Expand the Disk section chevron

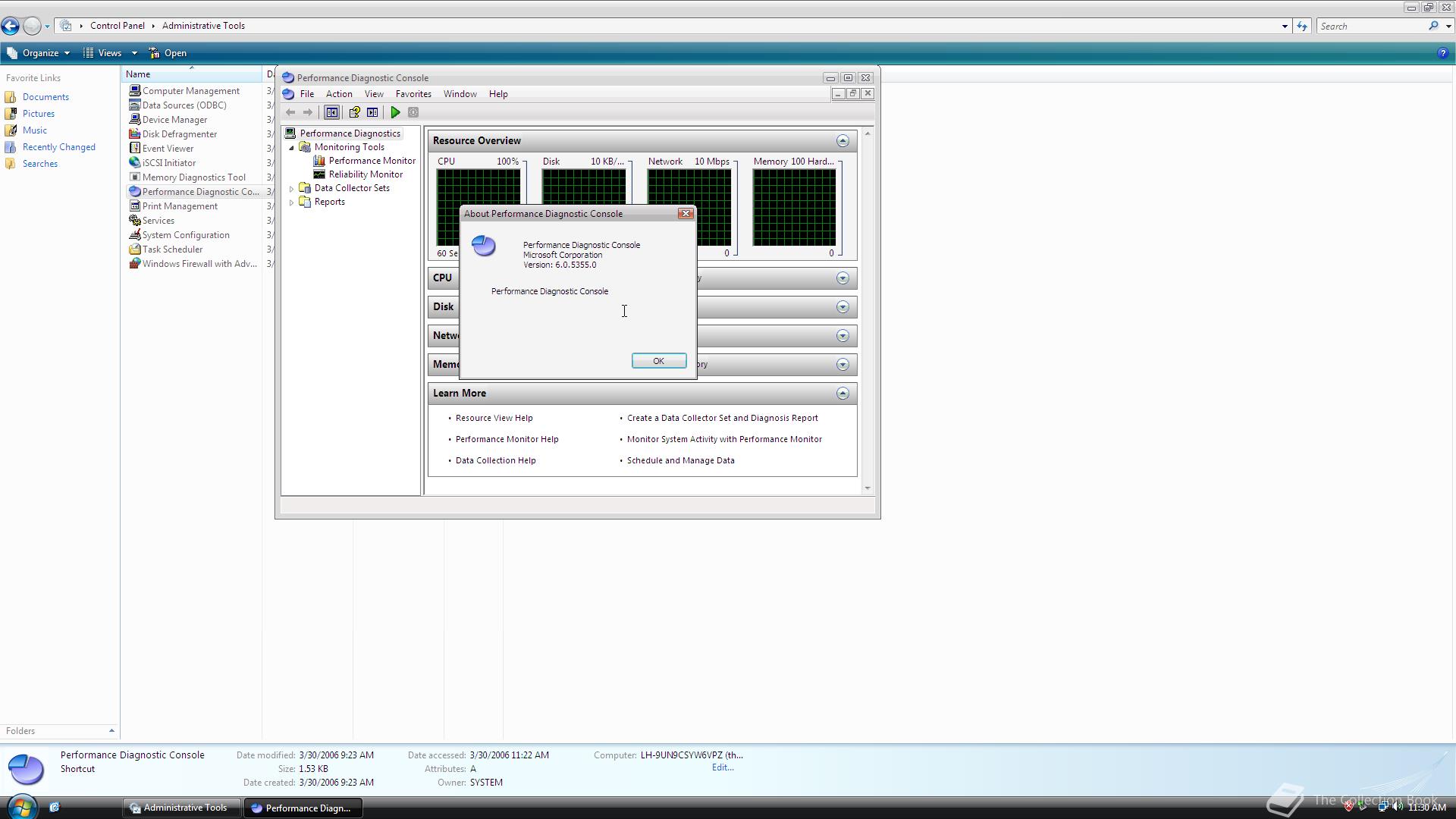pos(843,307)
